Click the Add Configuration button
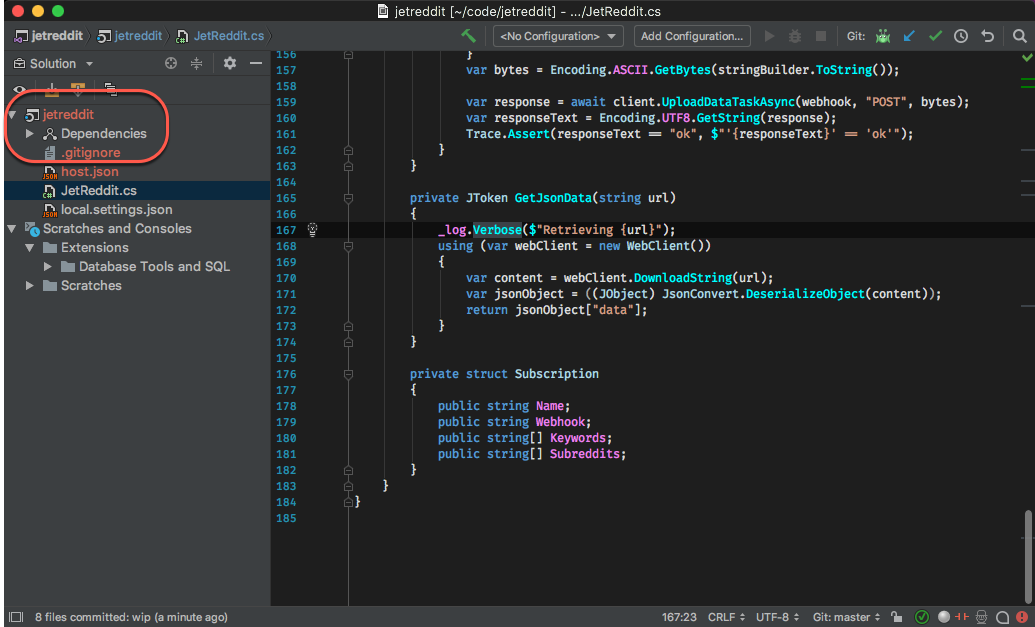This screenshot has height=627, width=1035. (x=692, y=36)
